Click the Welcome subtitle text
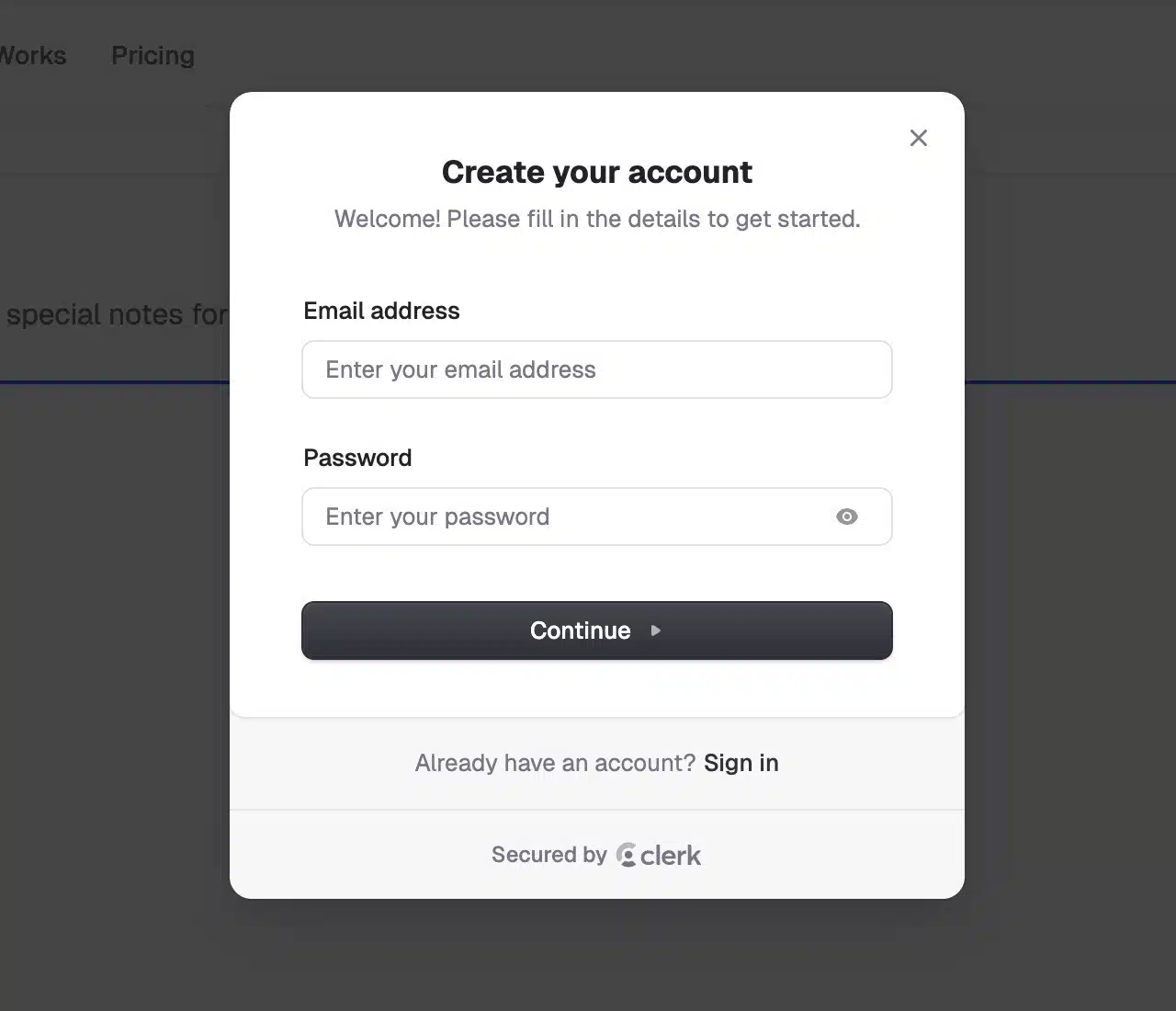The width and height of the screenshot is (1176, 1011). pos(597,219)
